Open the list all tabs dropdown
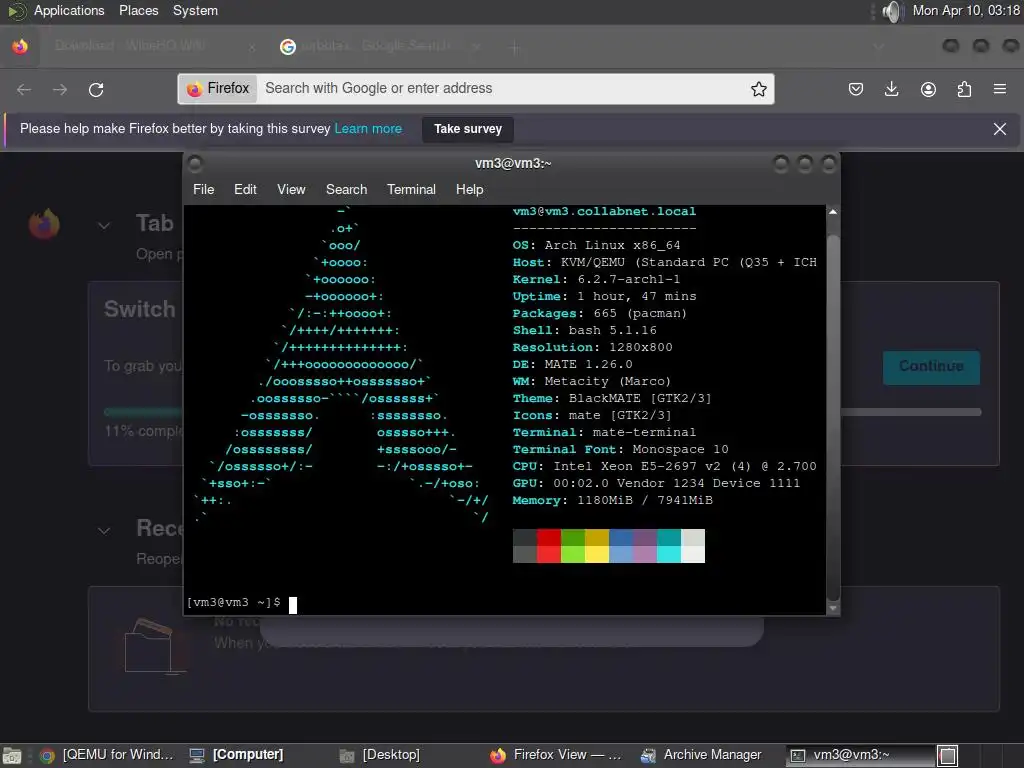Image resolution: width=1024 pixels, height=768 pixels. click(879, 46)
